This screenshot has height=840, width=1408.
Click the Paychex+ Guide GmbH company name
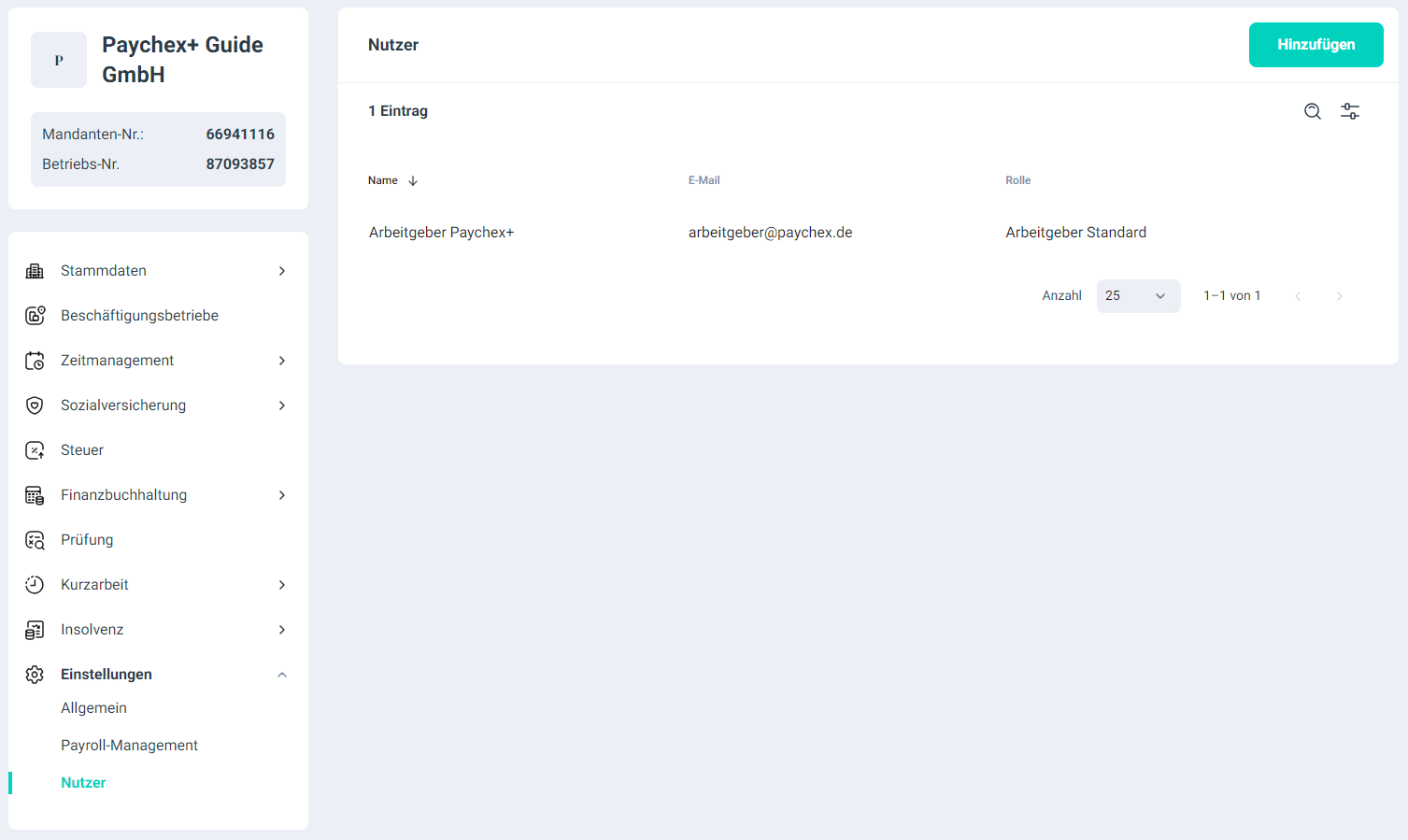[182, 60]
